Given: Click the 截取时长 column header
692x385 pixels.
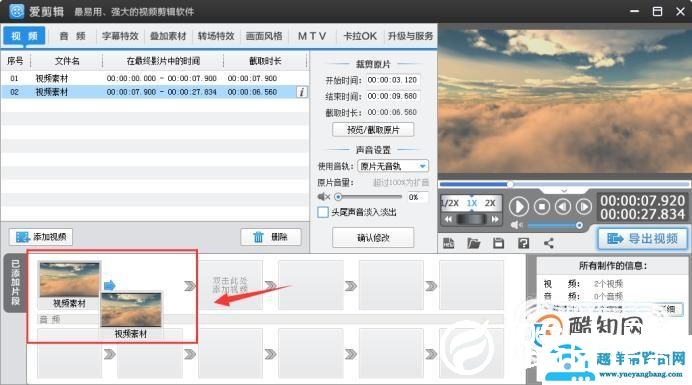Looking at the screenshot, I should point(265,61).
